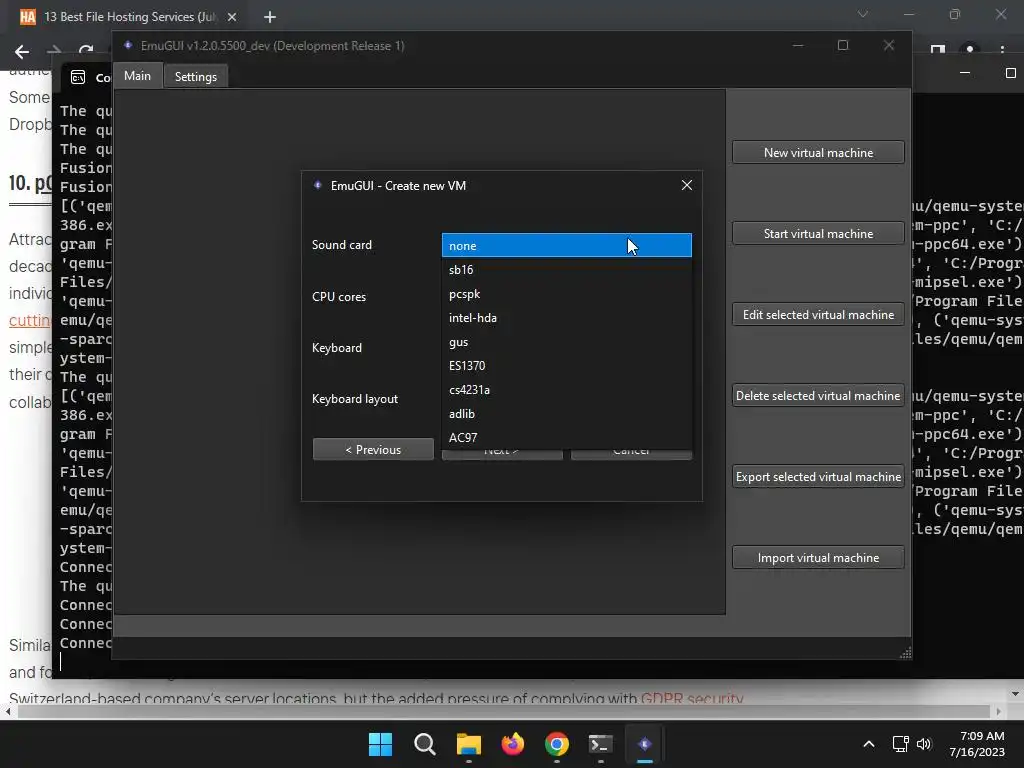Click Import virtual machine button
The height and width of the screenshot is (768, 1024).
(818, 558)
